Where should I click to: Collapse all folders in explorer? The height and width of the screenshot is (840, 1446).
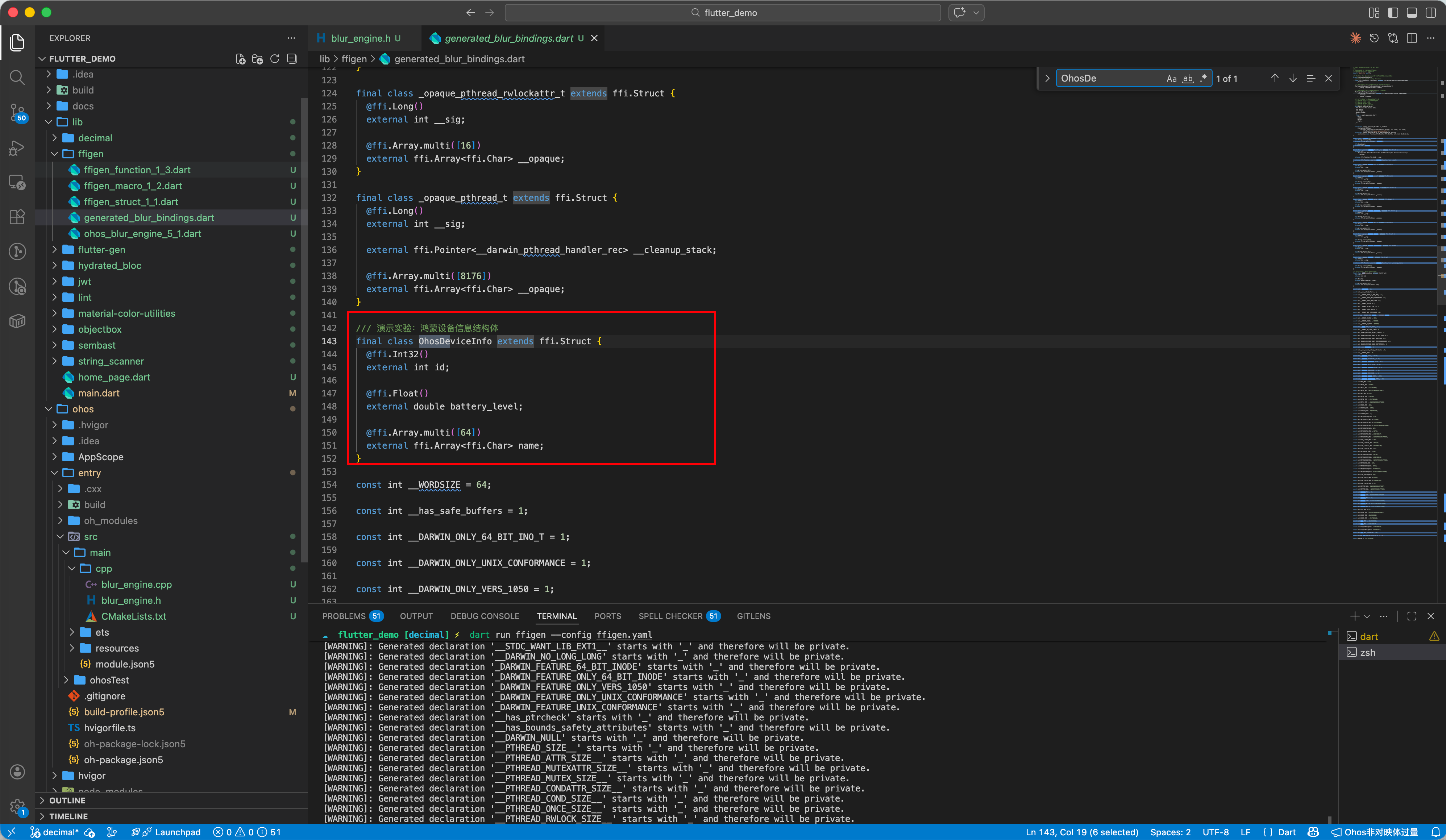click(x=292, y=59)
